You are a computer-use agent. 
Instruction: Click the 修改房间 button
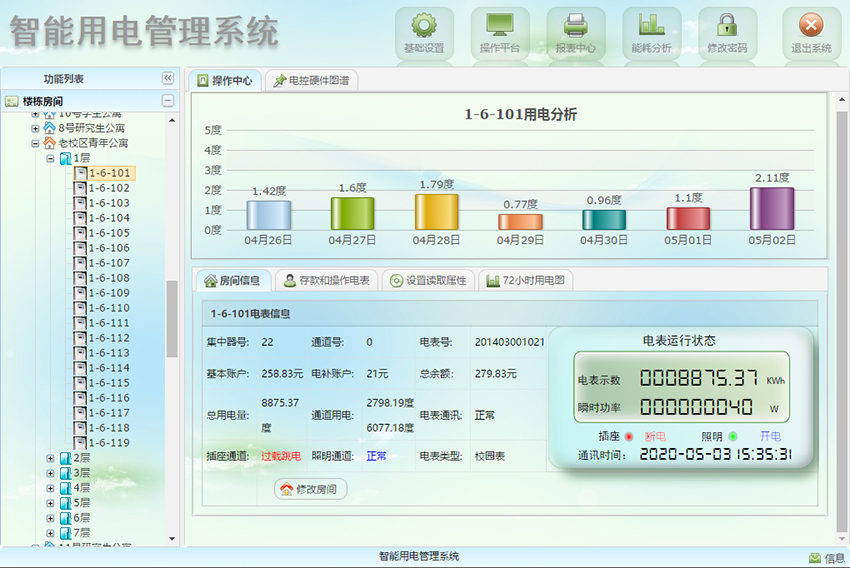tap(311, 489)
